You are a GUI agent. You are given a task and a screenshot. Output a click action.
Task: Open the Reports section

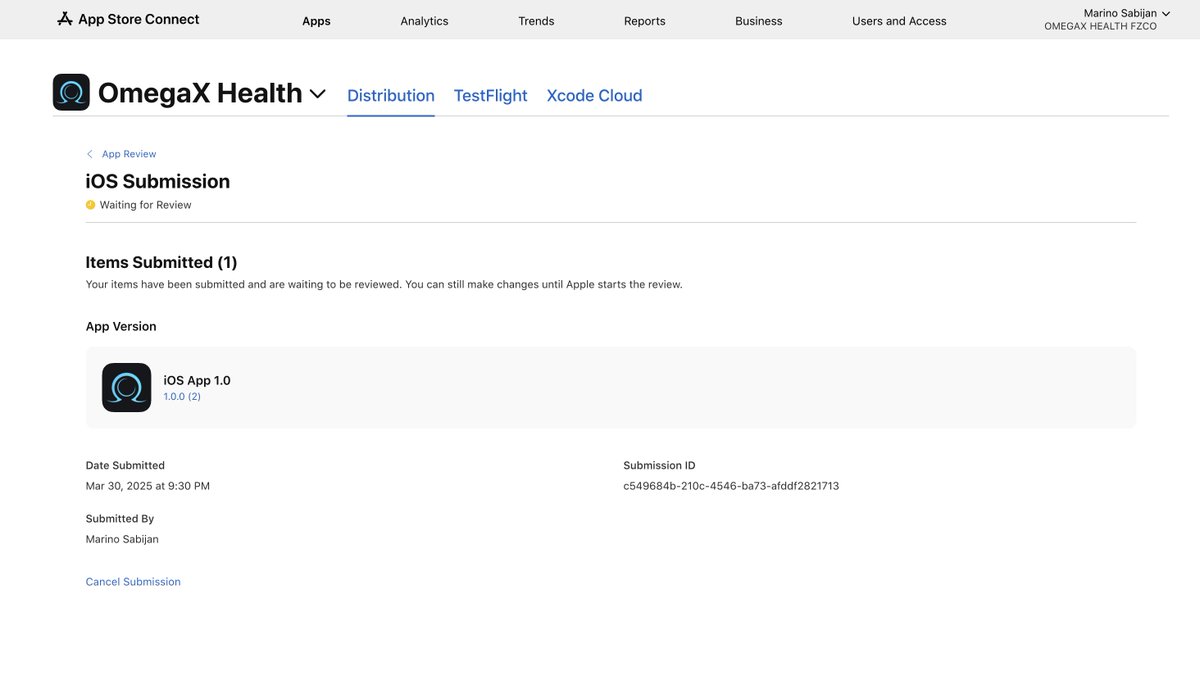pos(644,21)
